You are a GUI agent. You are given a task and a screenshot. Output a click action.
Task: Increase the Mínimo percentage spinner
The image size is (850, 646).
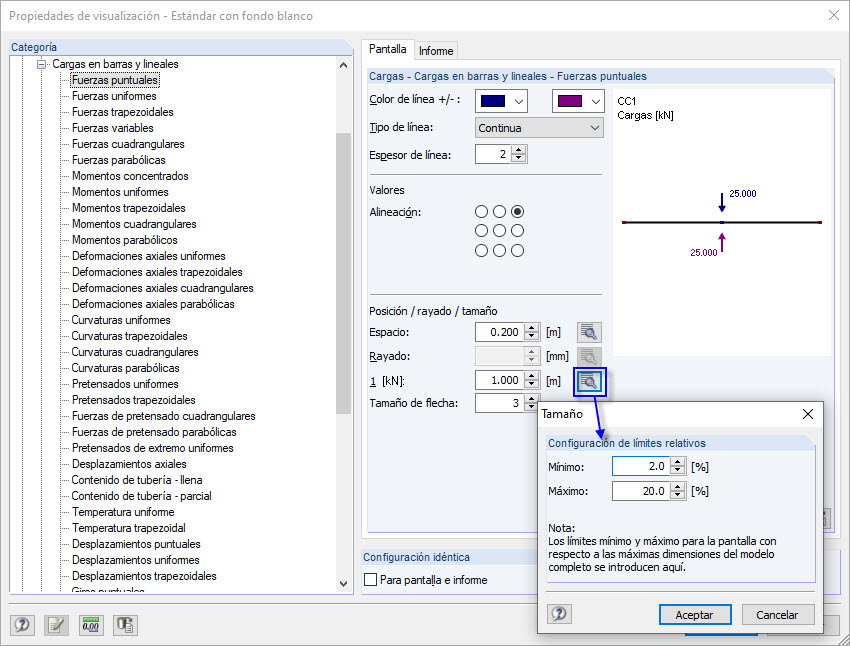point(678,462)
